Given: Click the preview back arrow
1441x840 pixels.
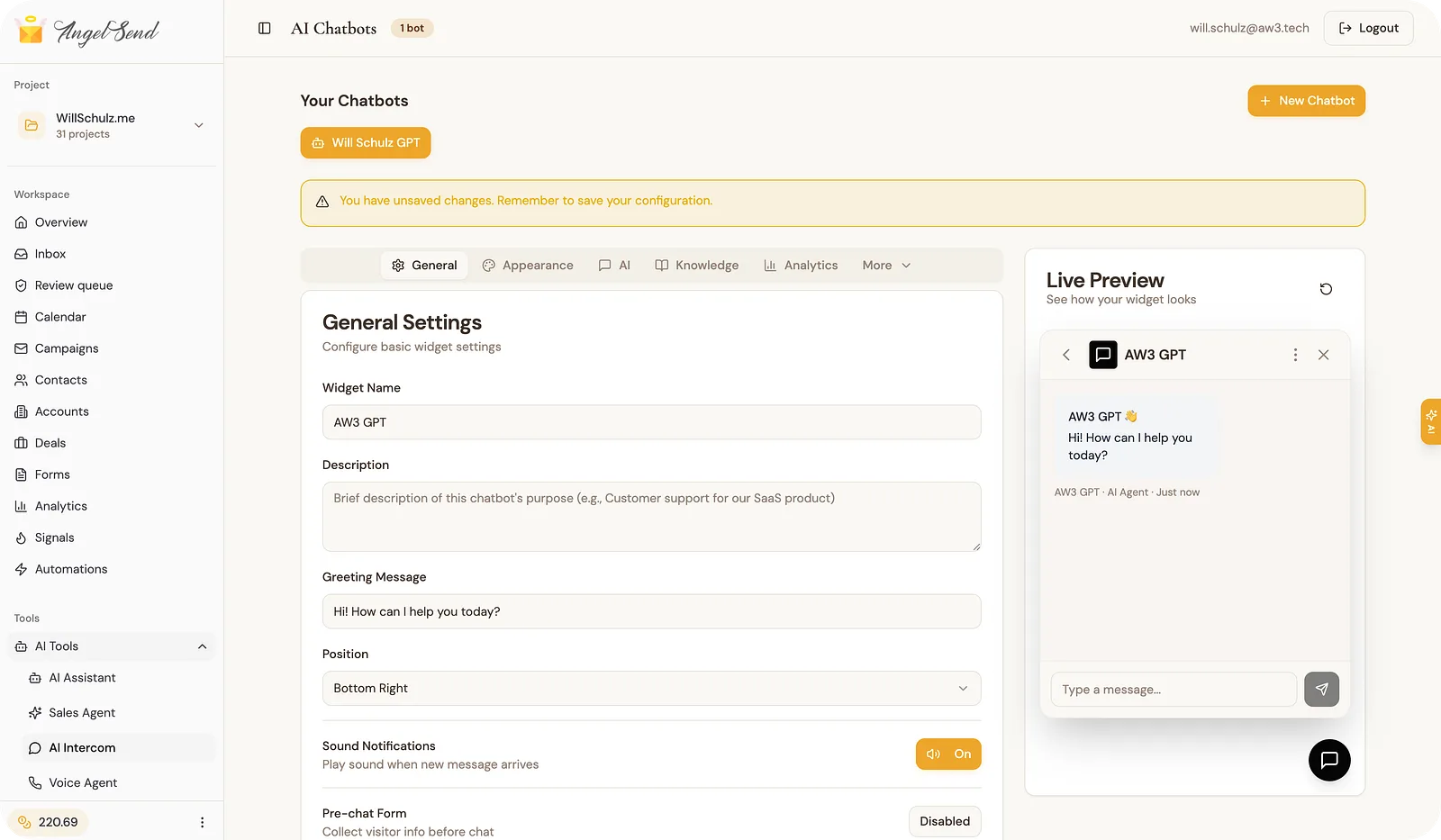Looking at the screenshot, I should click(1066, 355).
